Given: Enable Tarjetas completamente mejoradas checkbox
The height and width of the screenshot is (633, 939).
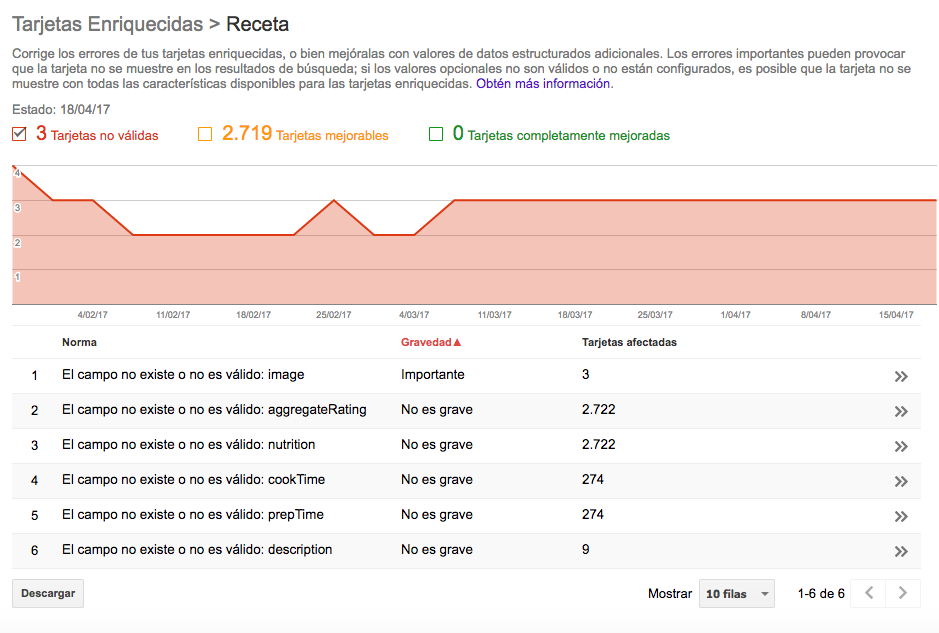Looking at the screenshot, I should [436, 134].
